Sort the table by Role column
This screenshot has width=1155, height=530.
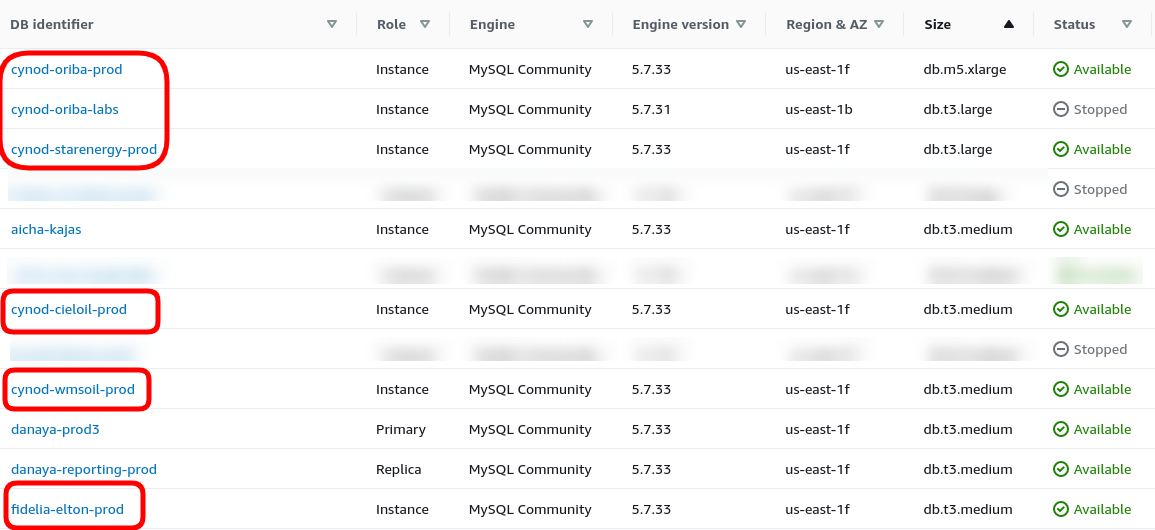click(425, 25)
